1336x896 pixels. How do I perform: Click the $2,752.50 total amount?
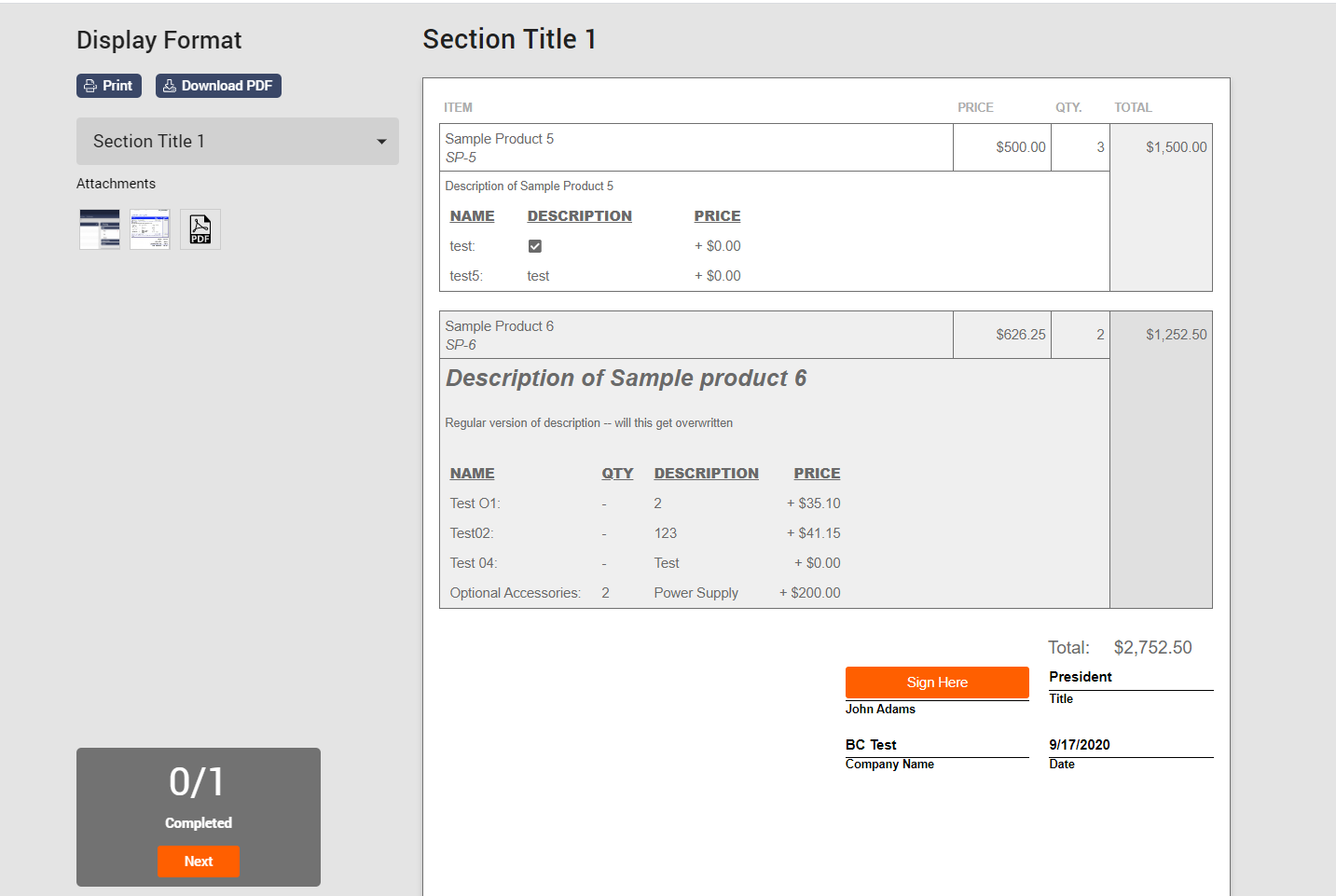pos(1152,648)
